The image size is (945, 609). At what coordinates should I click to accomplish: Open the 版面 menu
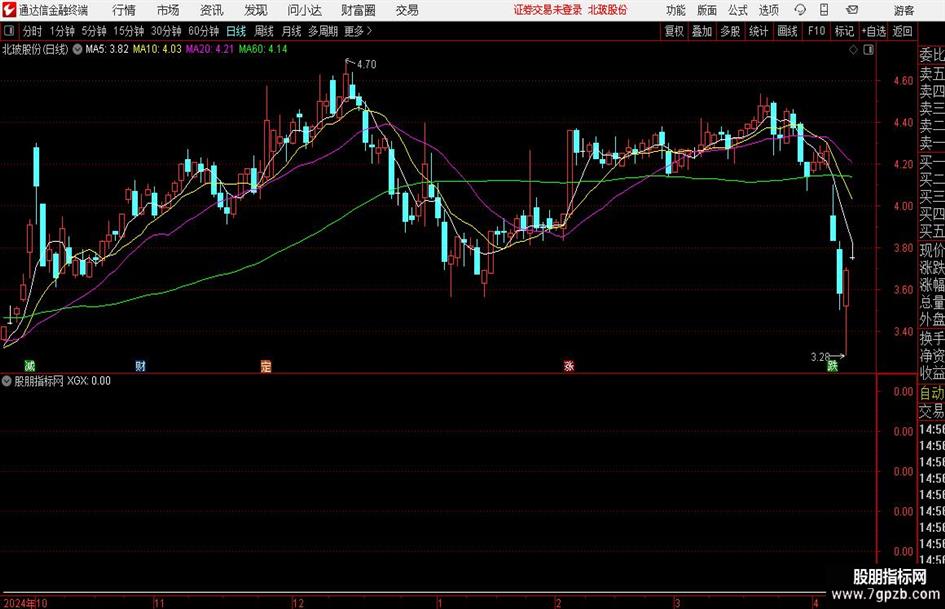pos(707,10)
